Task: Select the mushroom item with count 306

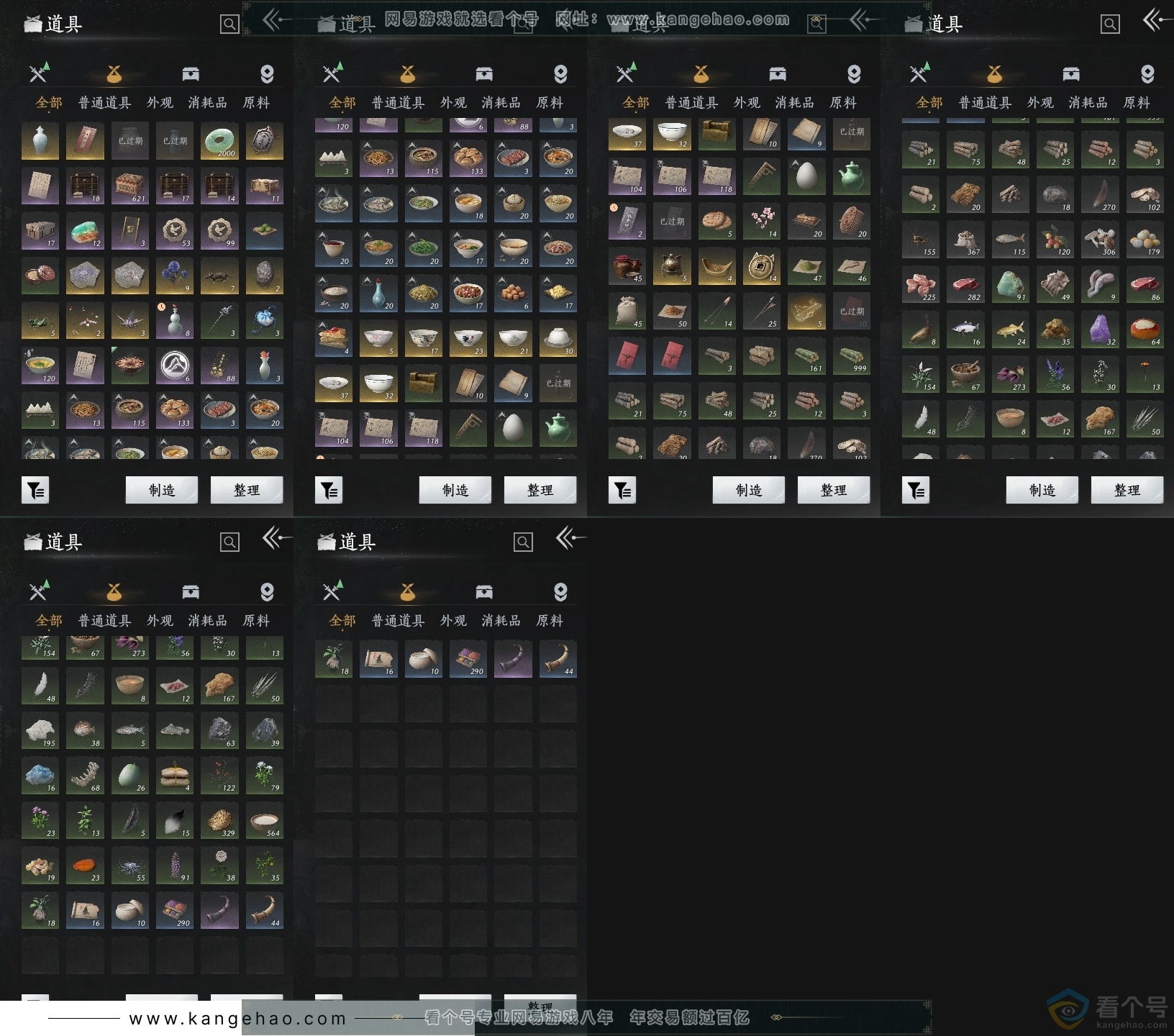Action: [1100, 240]
